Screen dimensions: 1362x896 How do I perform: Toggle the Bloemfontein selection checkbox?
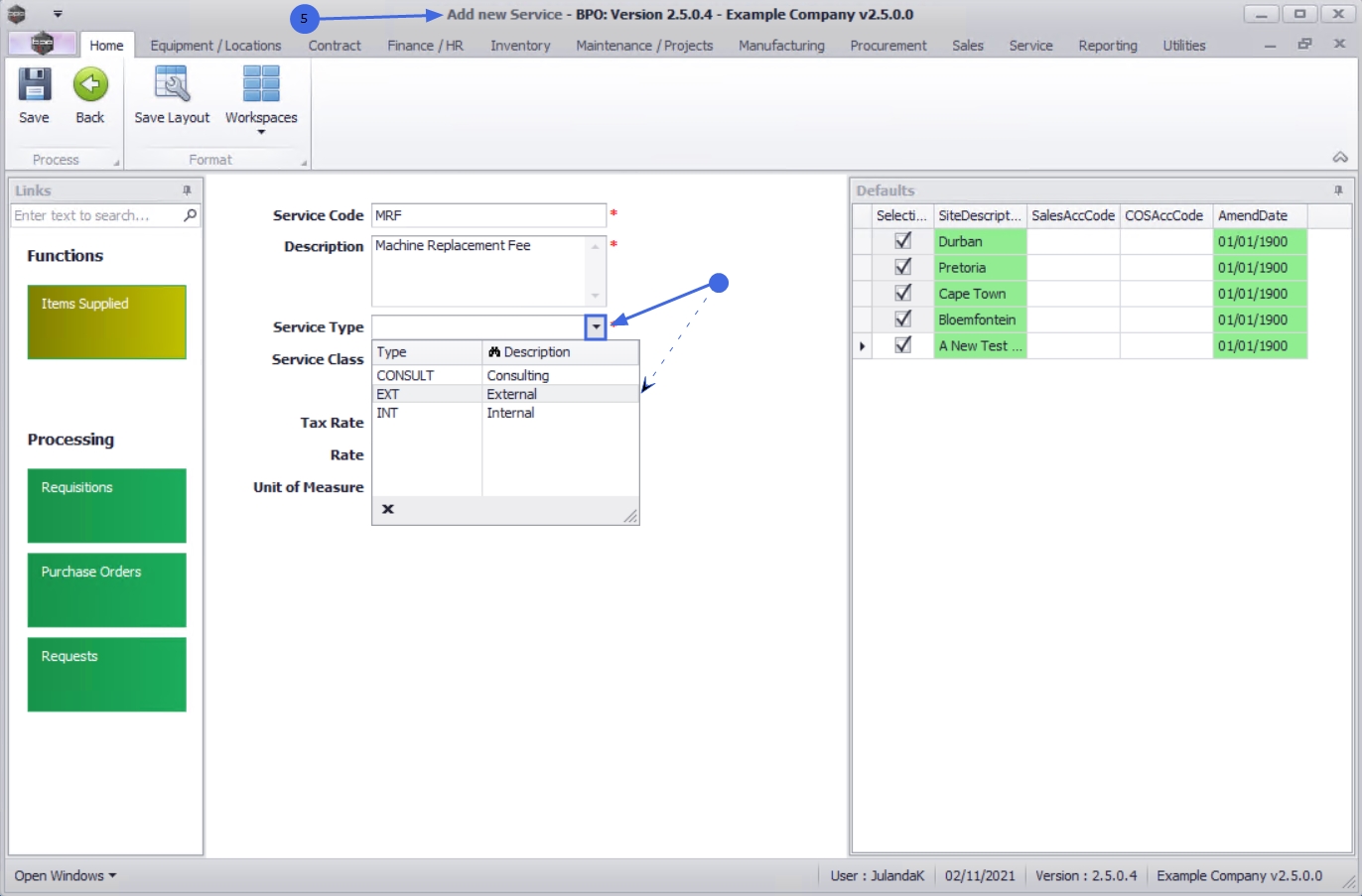click(903, 319)
